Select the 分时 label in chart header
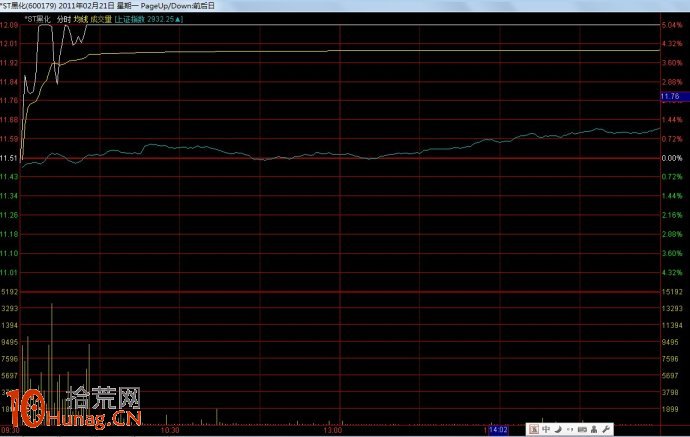 click(x=64, y=19)
